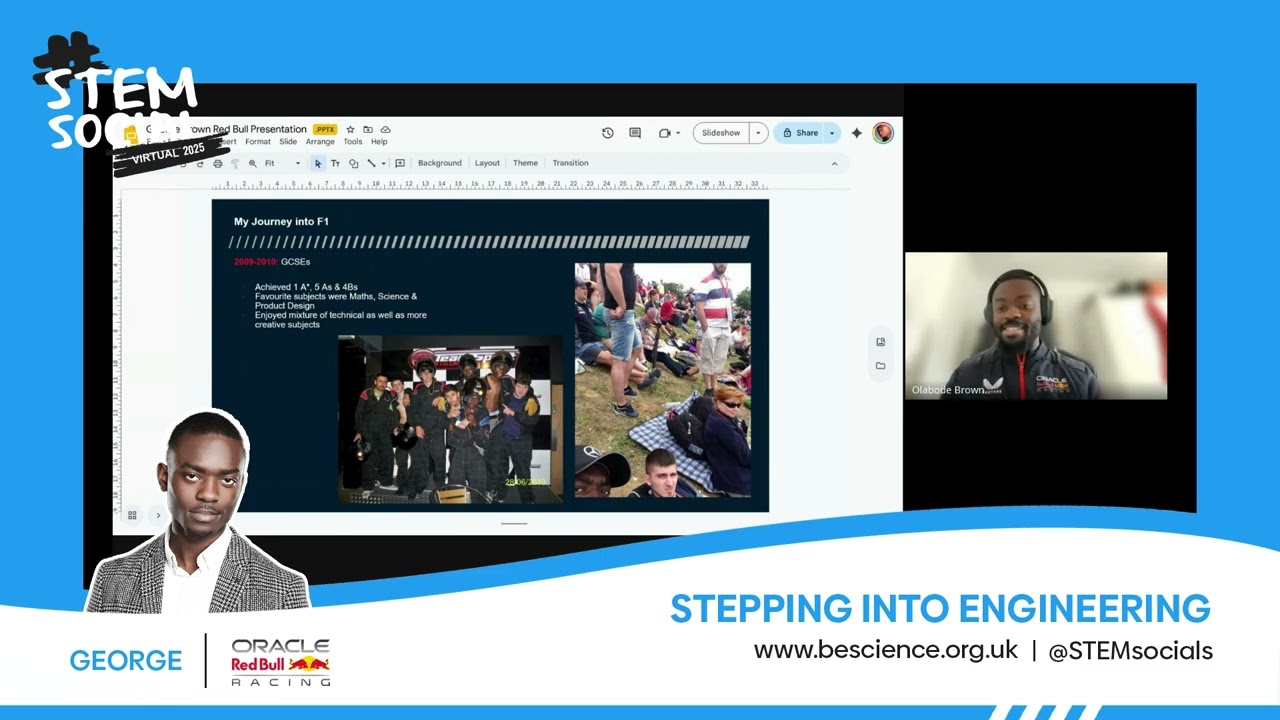Open the Tools menu
1280x720 pixels.
tap(353, 142)
